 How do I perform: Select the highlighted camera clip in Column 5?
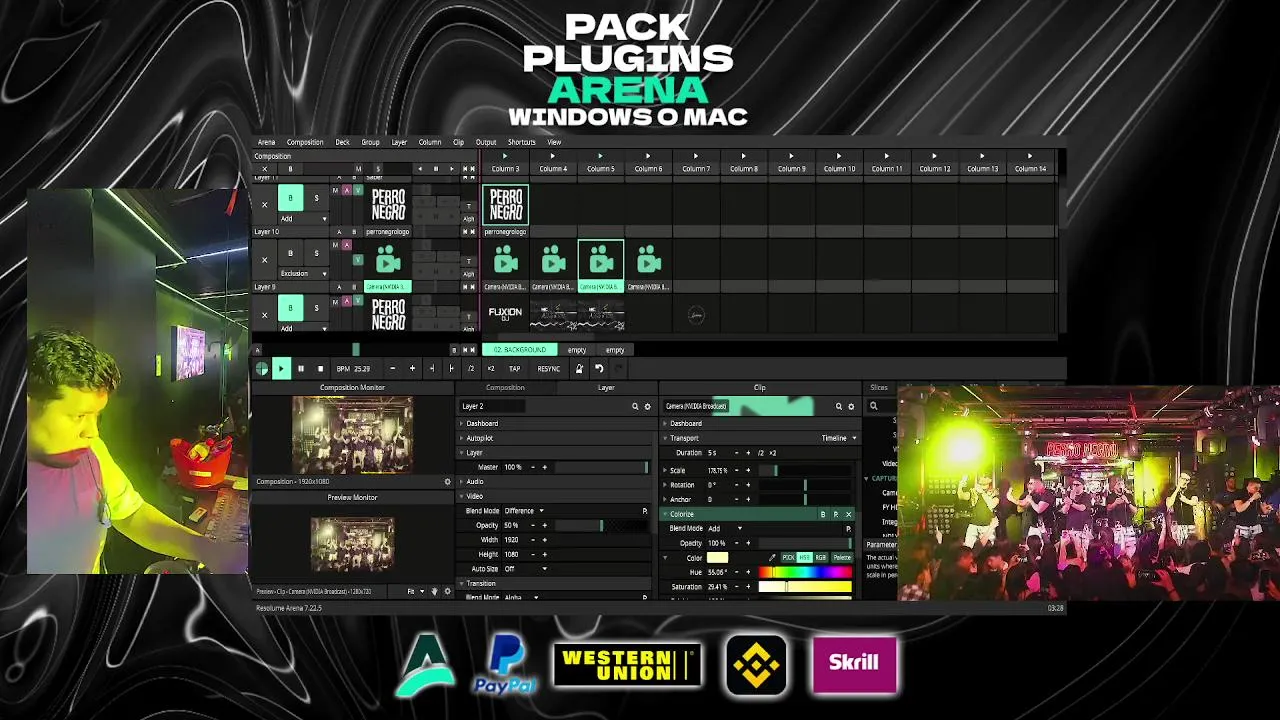pos(601,262)
